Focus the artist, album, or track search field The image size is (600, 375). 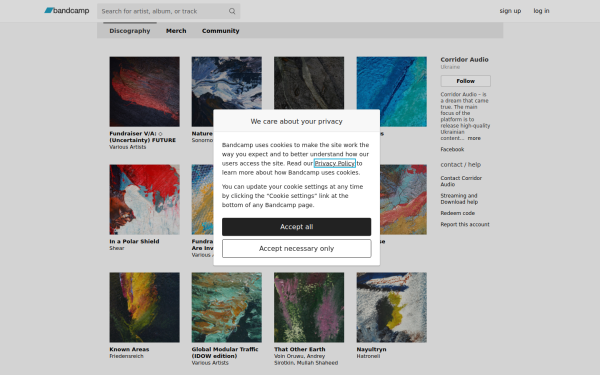coord(168,11)
